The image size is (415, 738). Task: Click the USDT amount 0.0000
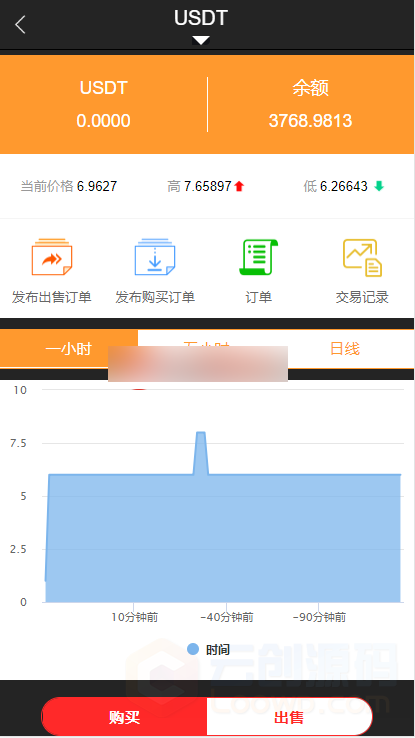tap(104, 121)
